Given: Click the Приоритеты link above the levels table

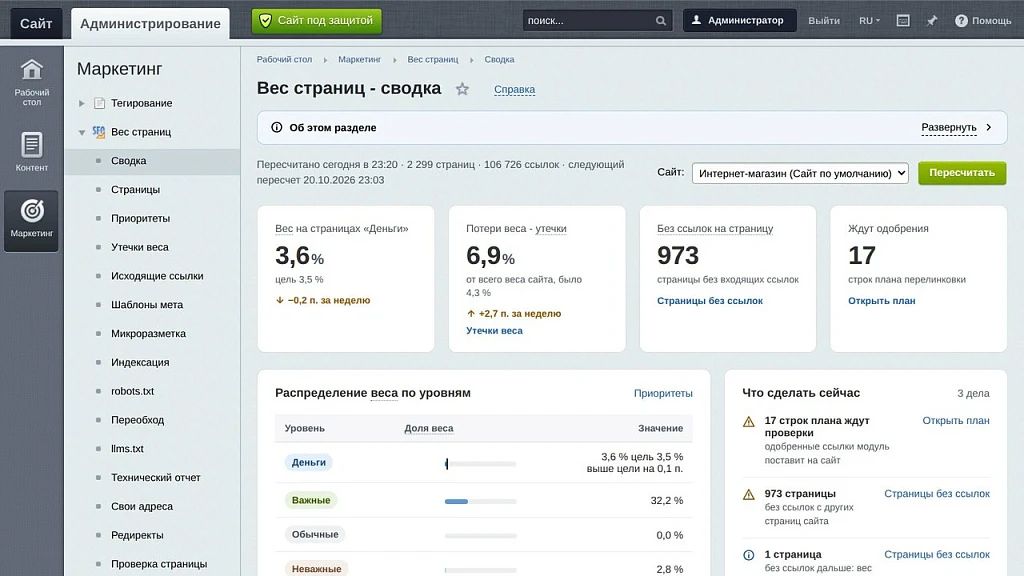Looking at the screenshot, I should pyautogui.click(x=663, y=393).
